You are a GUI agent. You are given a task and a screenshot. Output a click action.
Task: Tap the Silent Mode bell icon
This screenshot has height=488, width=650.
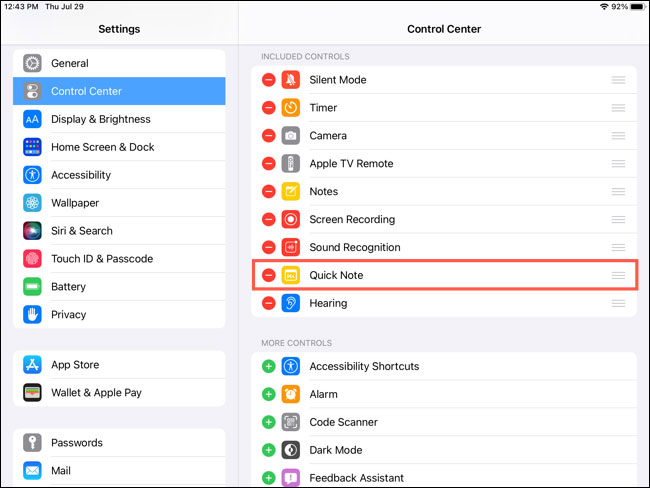pos(291,79)
